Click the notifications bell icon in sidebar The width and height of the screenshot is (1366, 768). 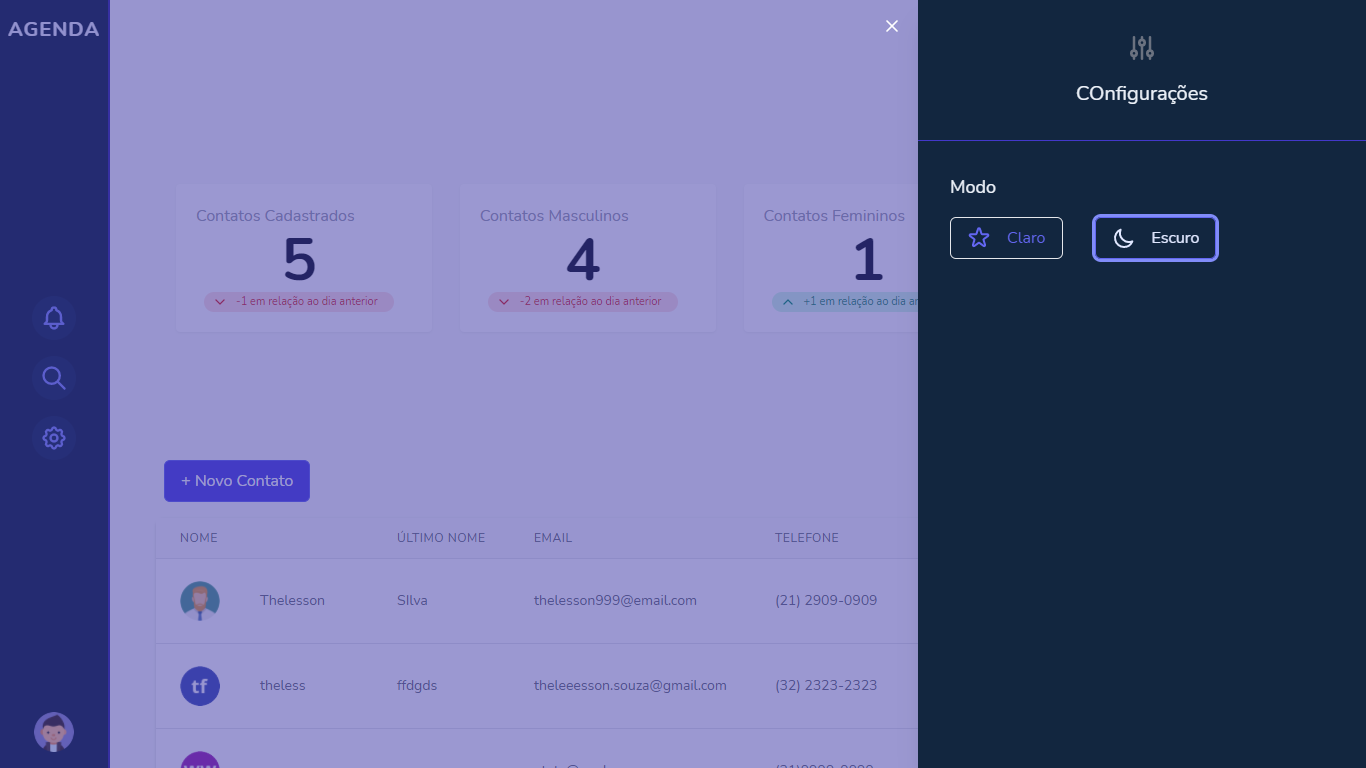pos(54,318)
